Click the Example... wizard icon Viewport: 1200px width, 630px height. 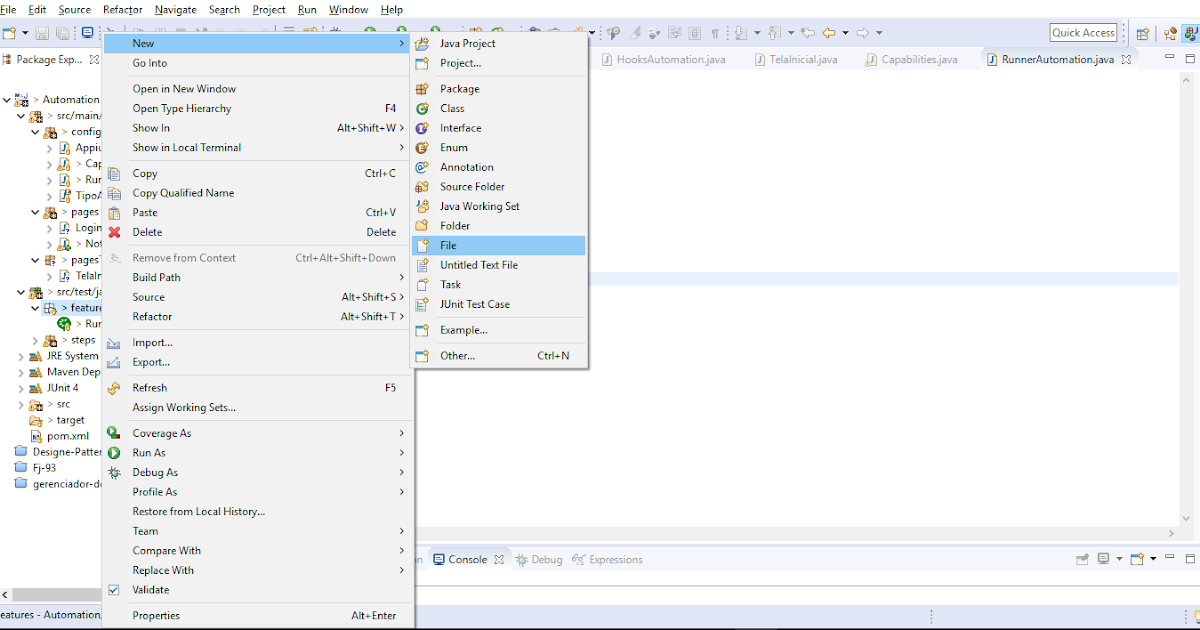(x=422, y=330)
